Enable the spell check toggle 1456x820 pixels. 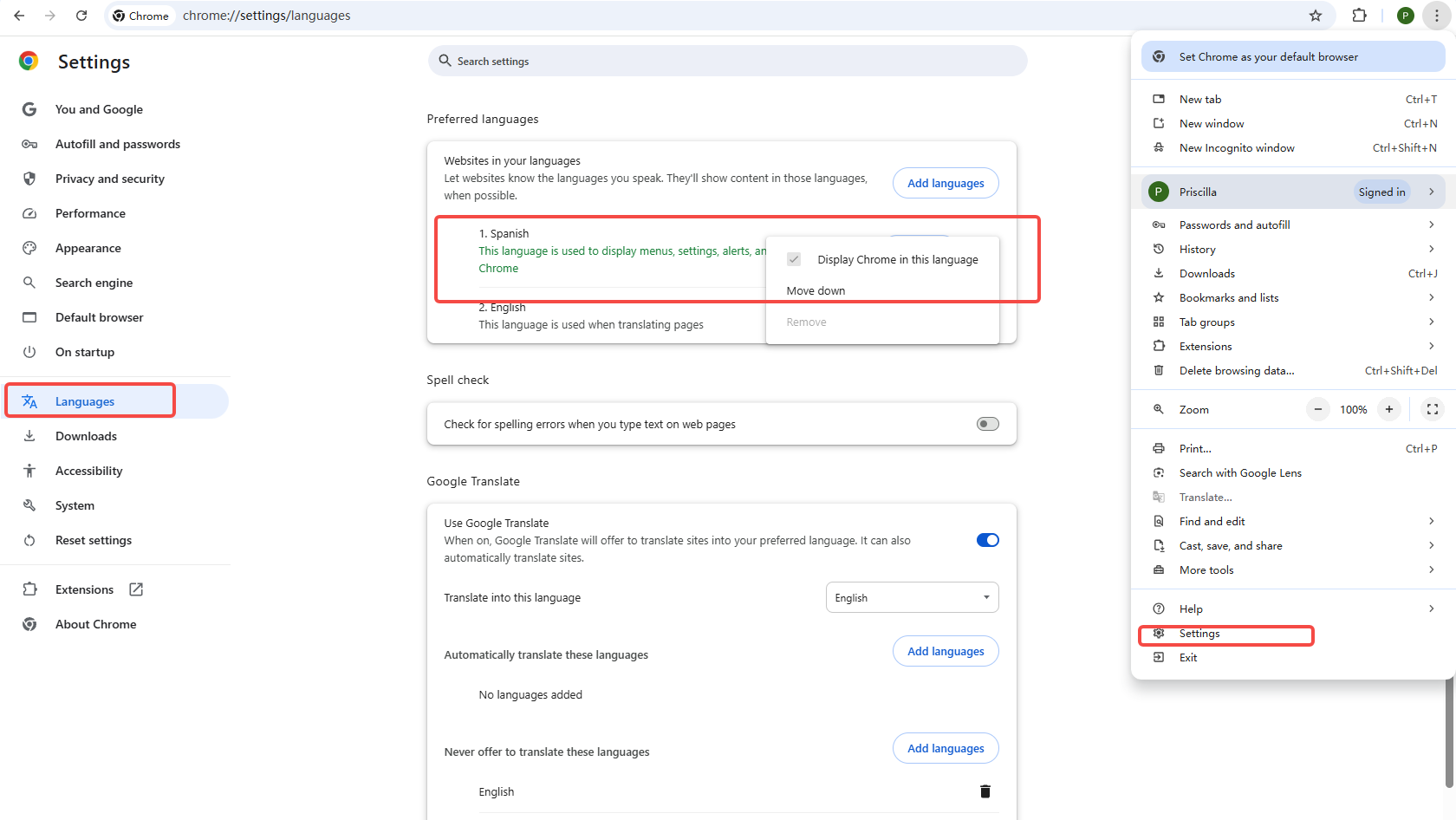(987, 424)
